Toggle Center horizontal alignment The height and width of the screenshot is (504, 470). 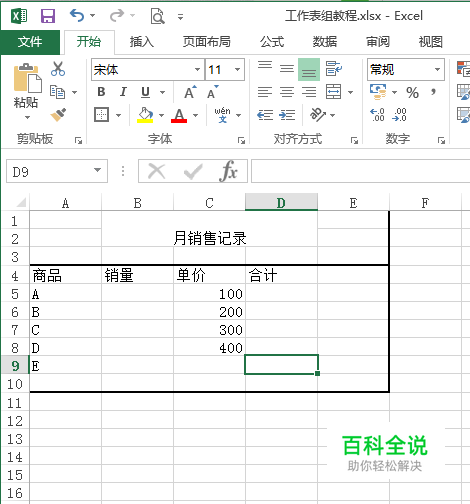287,92
